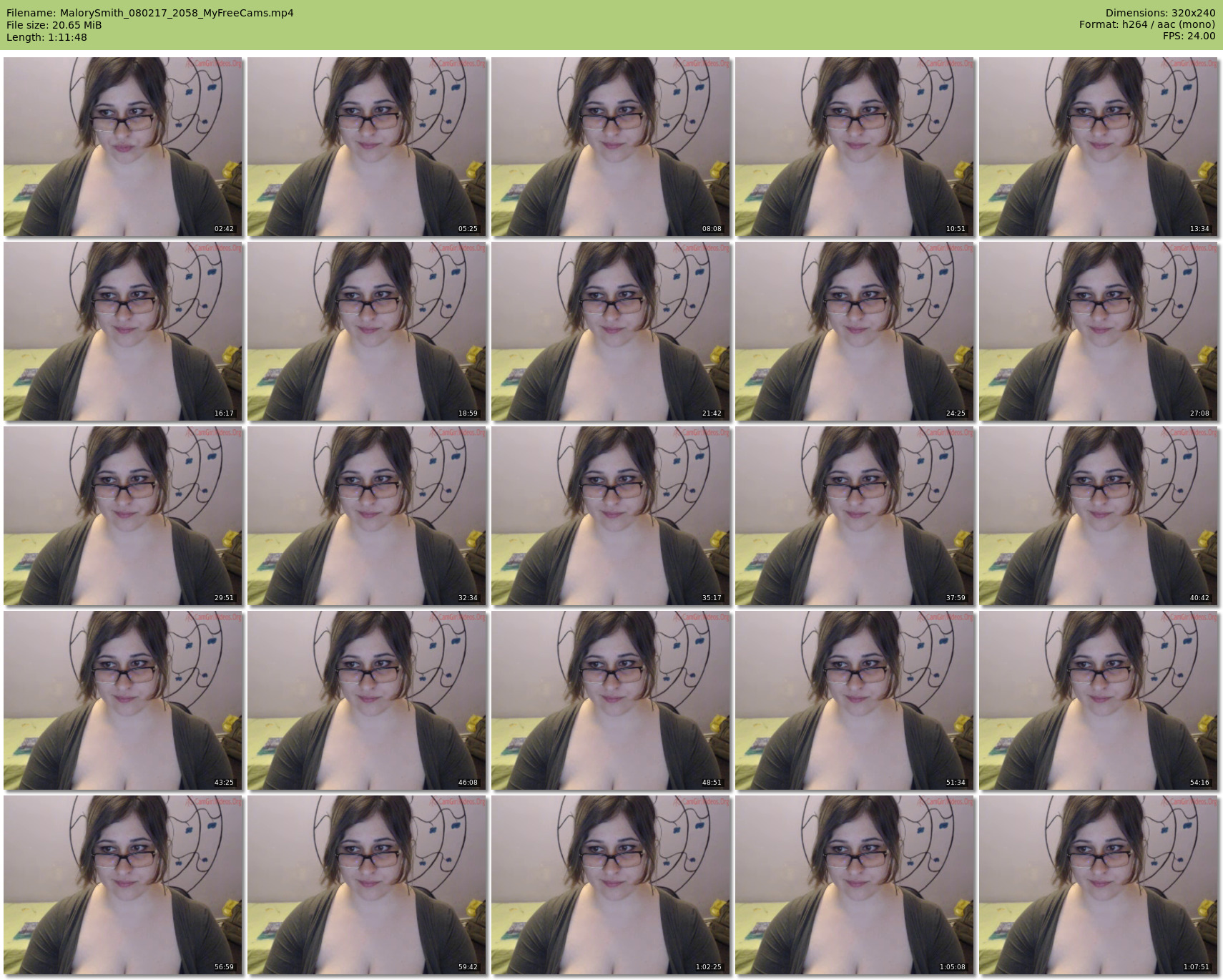Click the File size 20.65 MiB text
The image size is (1223, 980).
[54, 25]
